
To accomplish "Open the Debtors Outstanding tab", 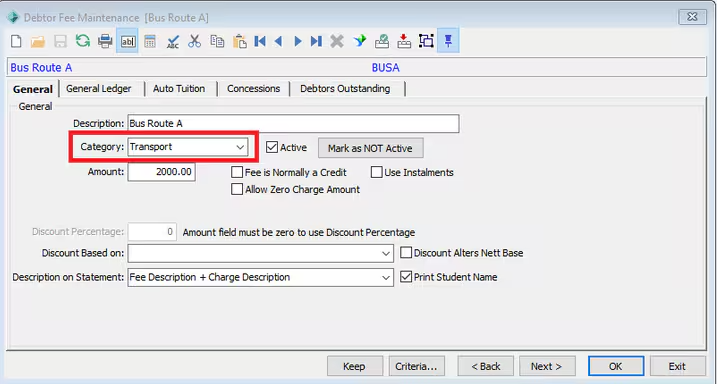I will click(345, 89).
